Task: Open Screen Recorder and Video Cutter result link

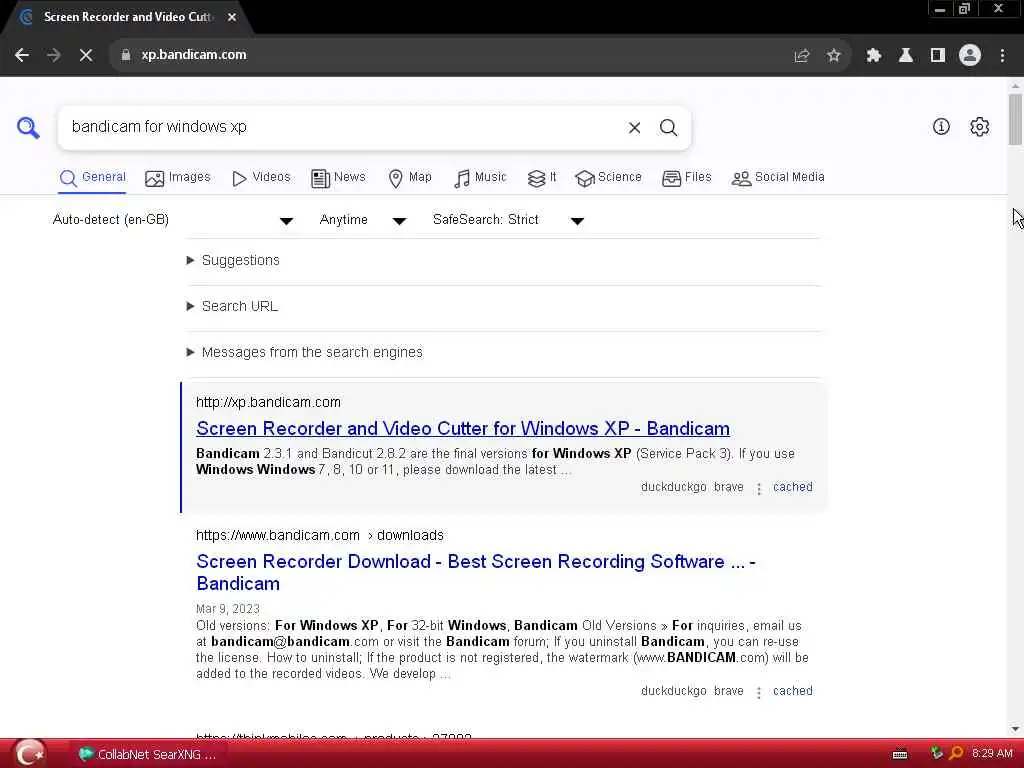Action: pos(463,428)
